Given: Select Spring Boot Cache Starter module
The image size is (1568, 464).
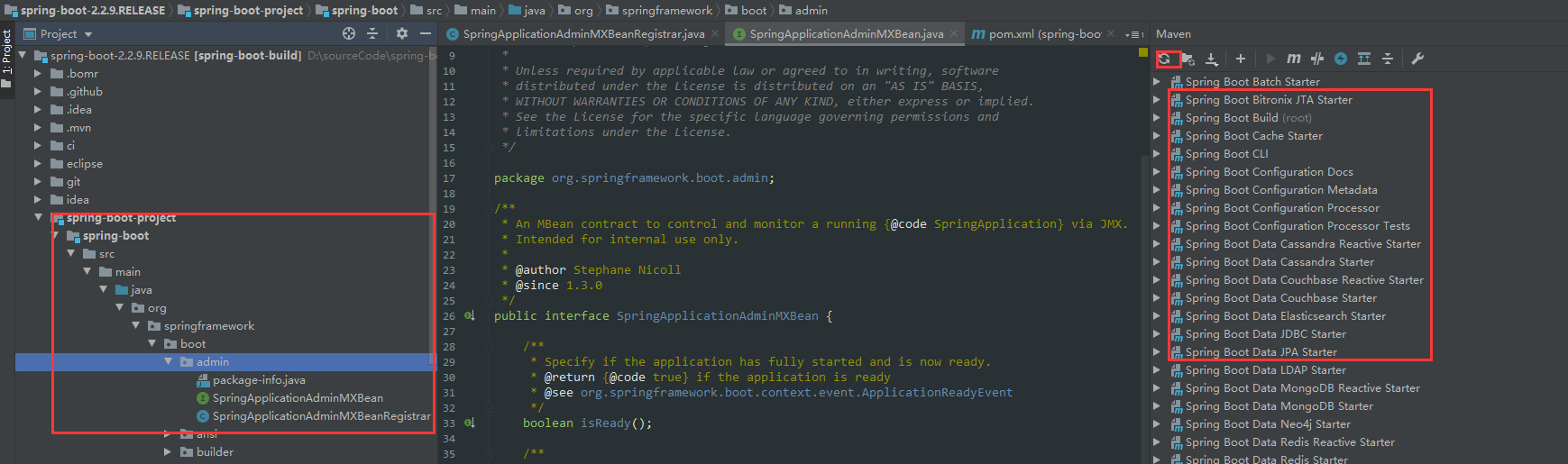Looking at the screenshot, I should pos(1253,135).
